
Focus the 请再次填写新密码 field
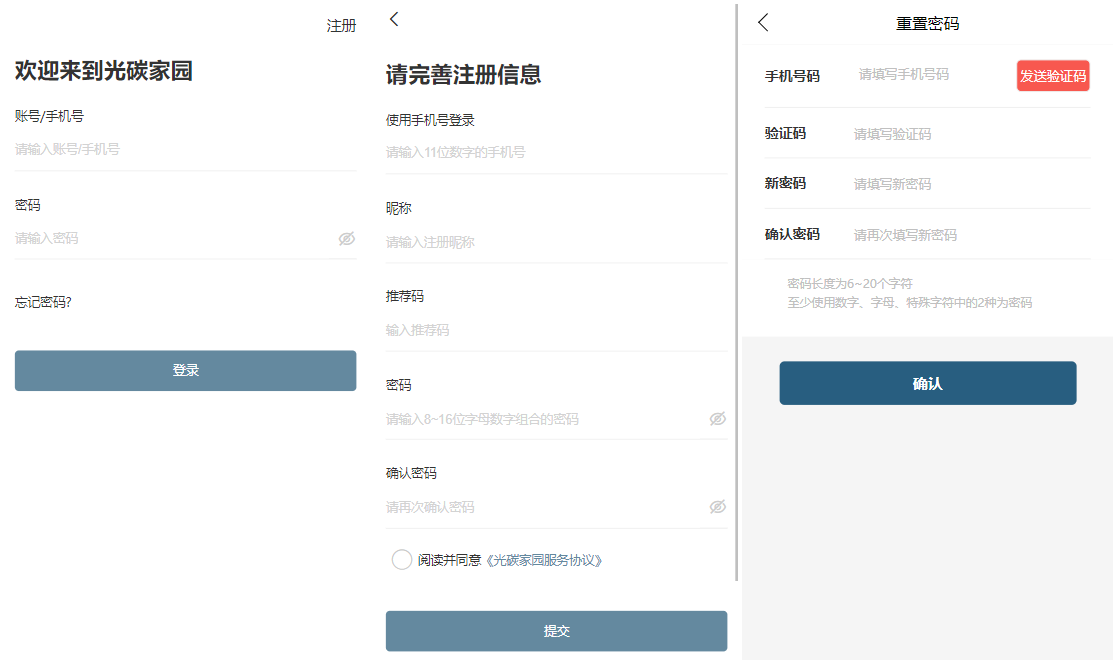(x=971, y=235)
